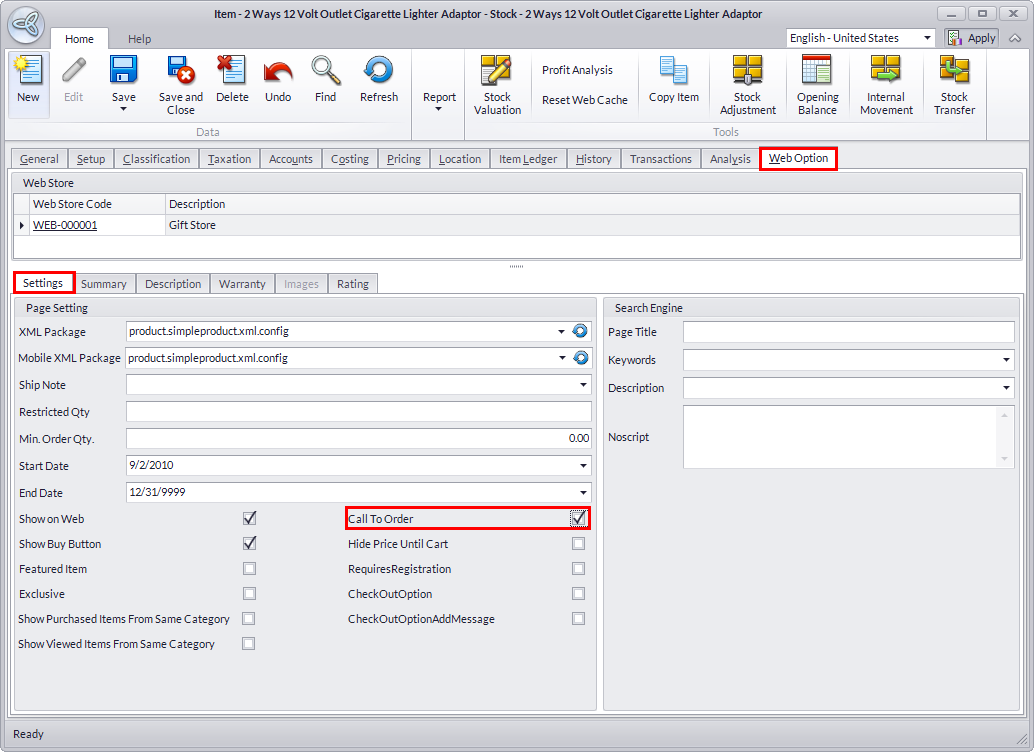The width and height of the screenshot is (1034, 752).
Task: Open the Warranty sub-tab
Action: click(x=242, y=284)
